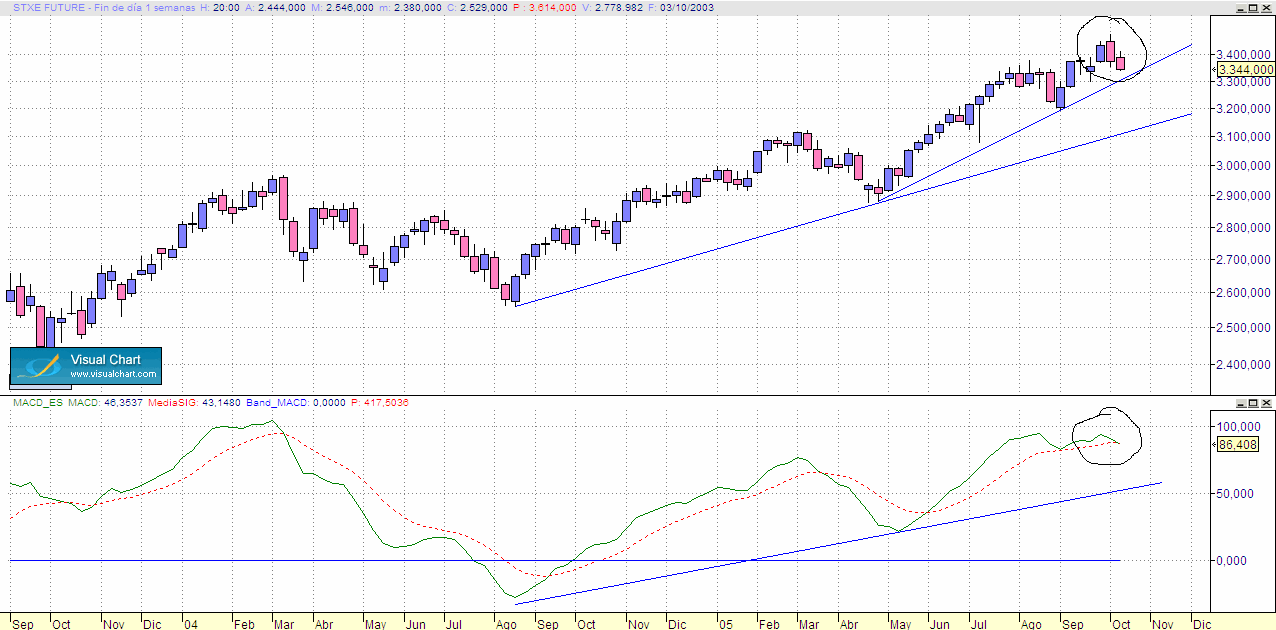Screen dimensions: 1276x630
Task: Click the 'MACD: 46,3537' reading
Action: (104, 402)
